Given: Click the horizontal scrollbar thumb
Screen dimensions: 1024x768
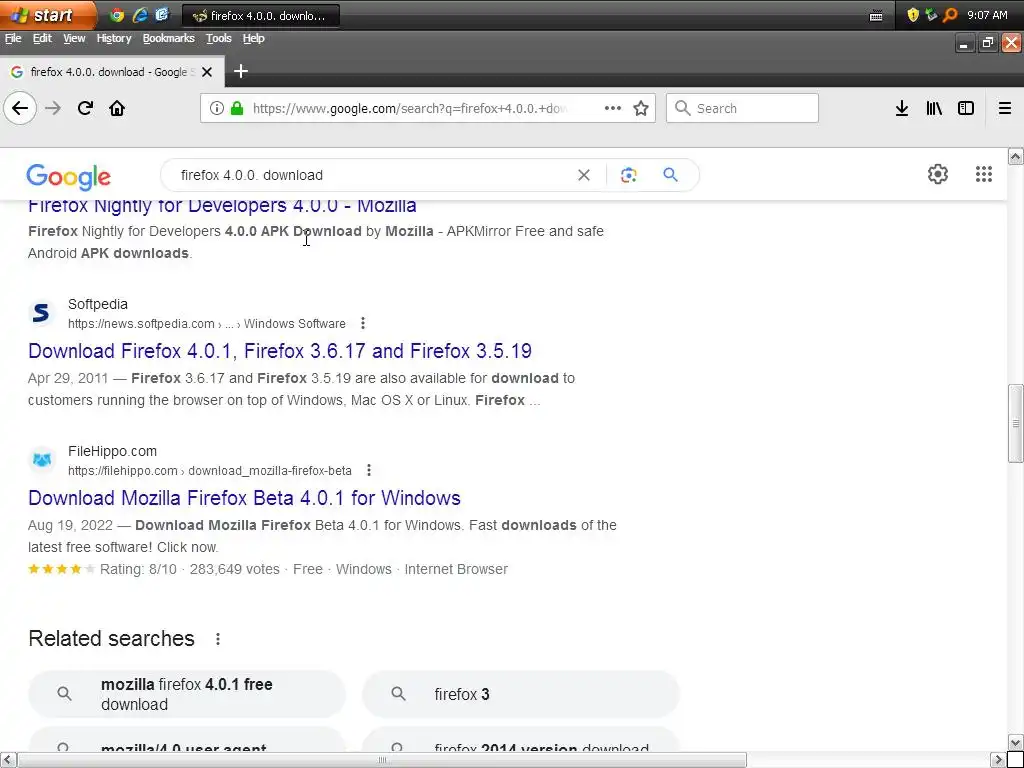Looking at the screenshot, I should click(x=382, y=760).
